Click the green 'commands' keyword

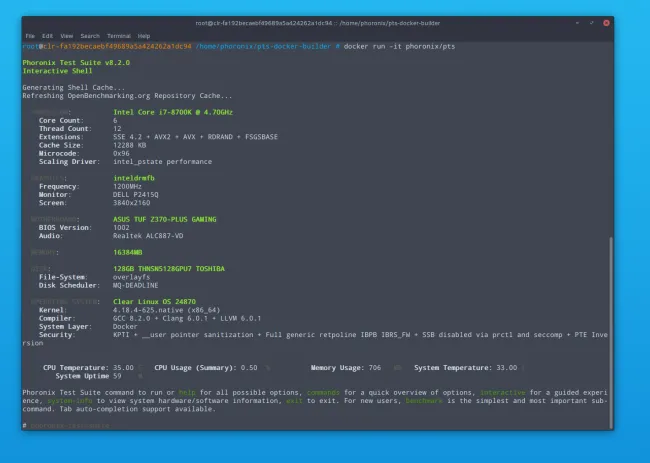coord(323,393)
